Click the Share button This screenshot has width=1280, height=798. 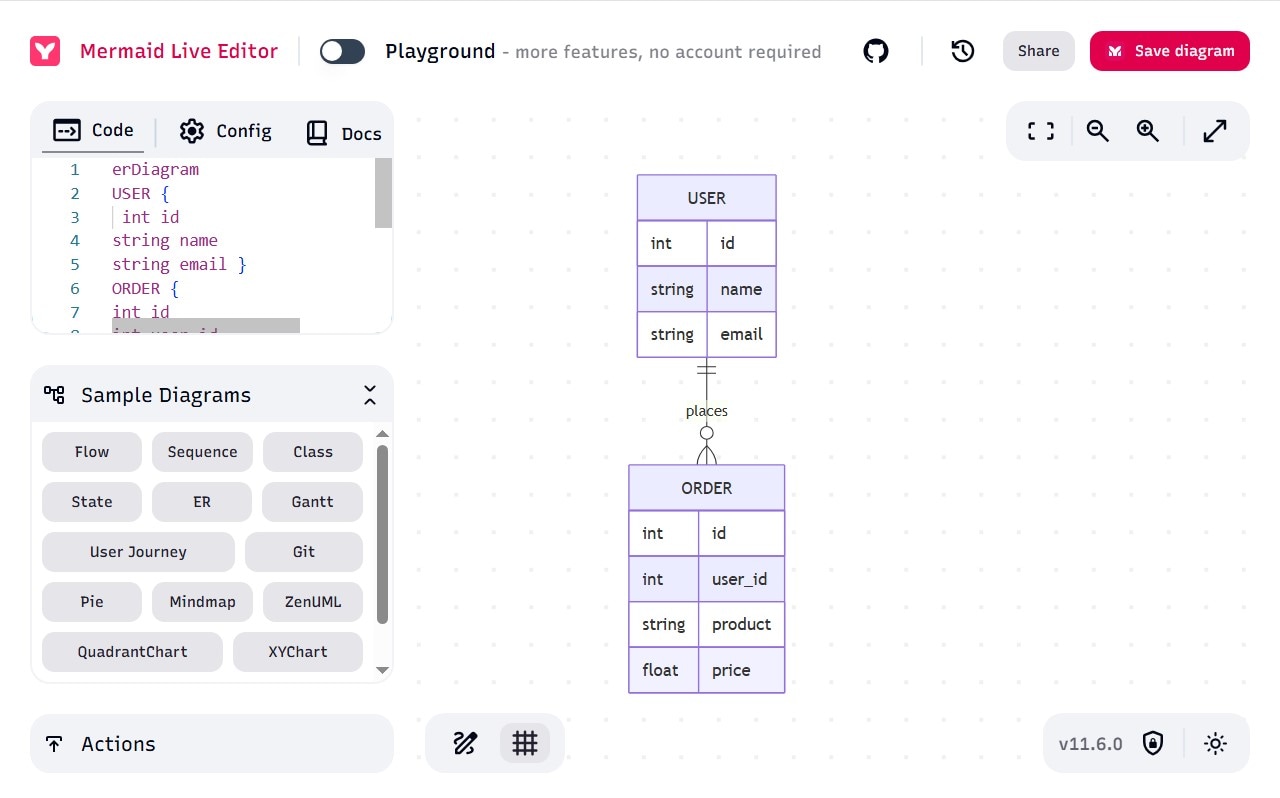click(x=1038, y=51)
